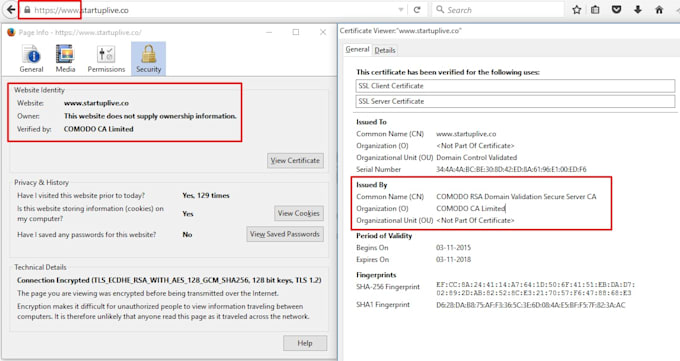The width and height of the screenshot is (680, 361).
Task: Select the Security panel in Page Info
Action: click(x=148, y=59)
